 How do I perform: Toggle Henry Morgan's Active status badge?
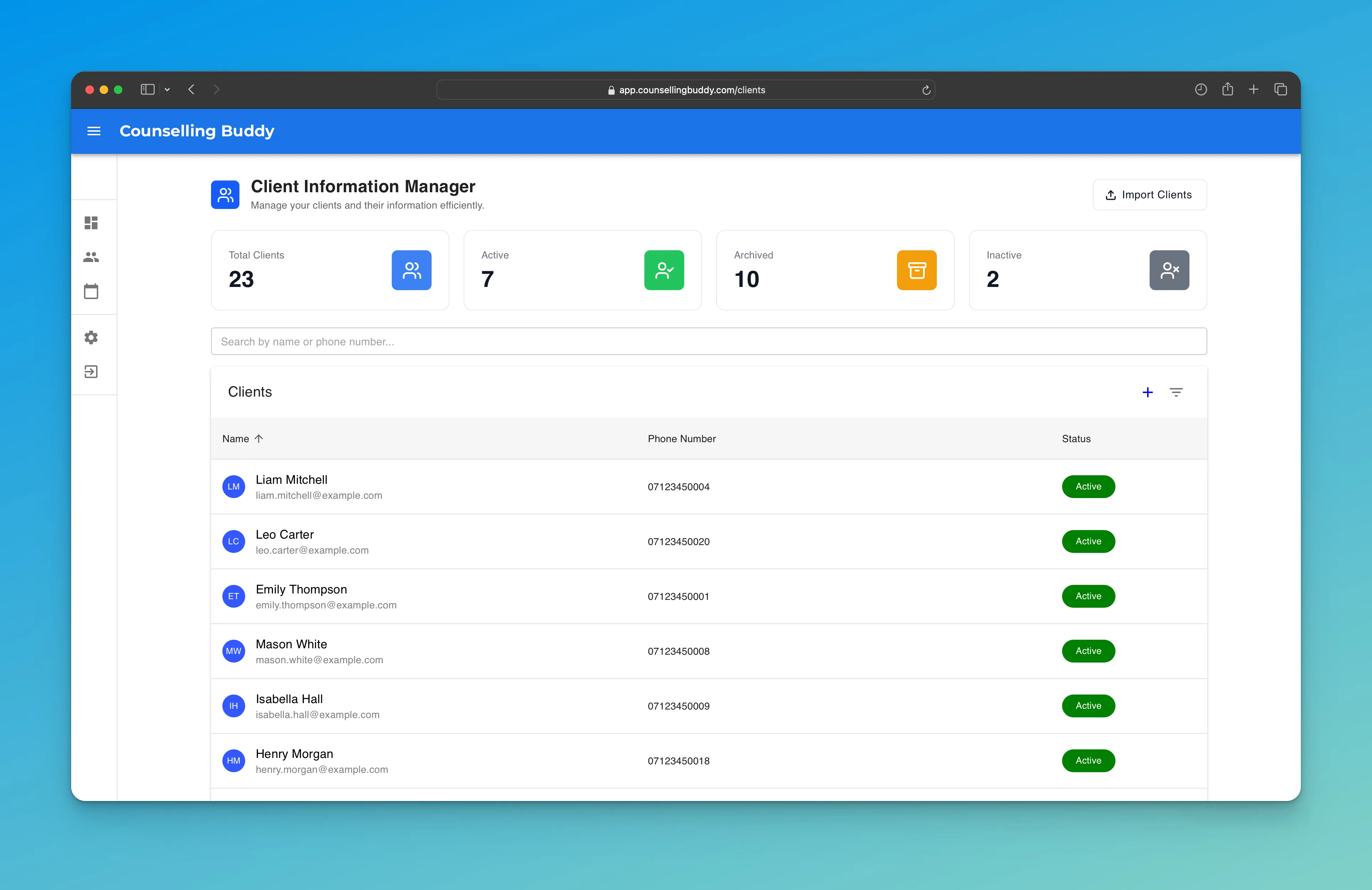click(x=1088, y=760)
